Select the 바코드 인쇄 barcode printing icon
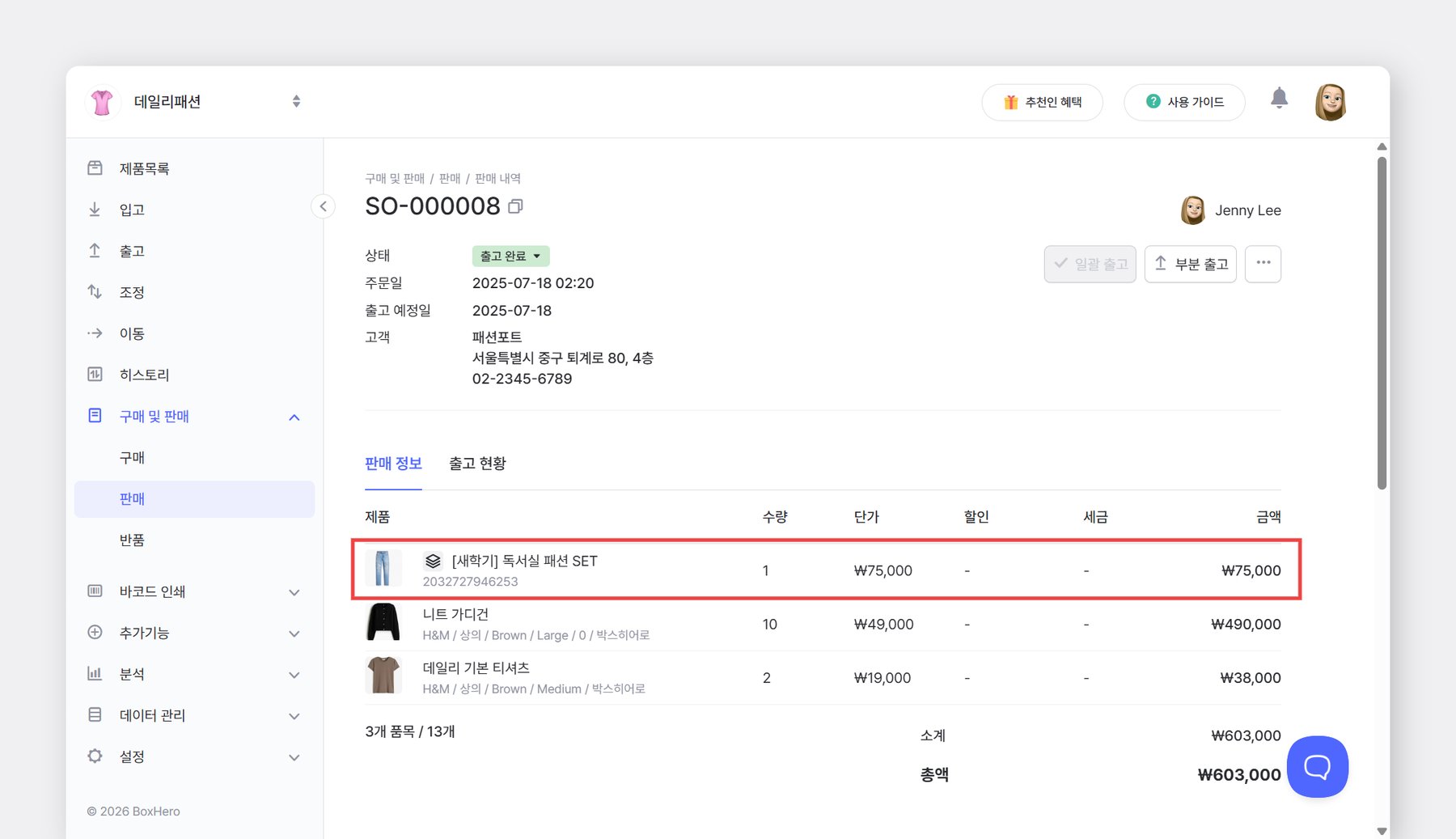The width and height of the screenshot is (1456, 839). [95, 591]
